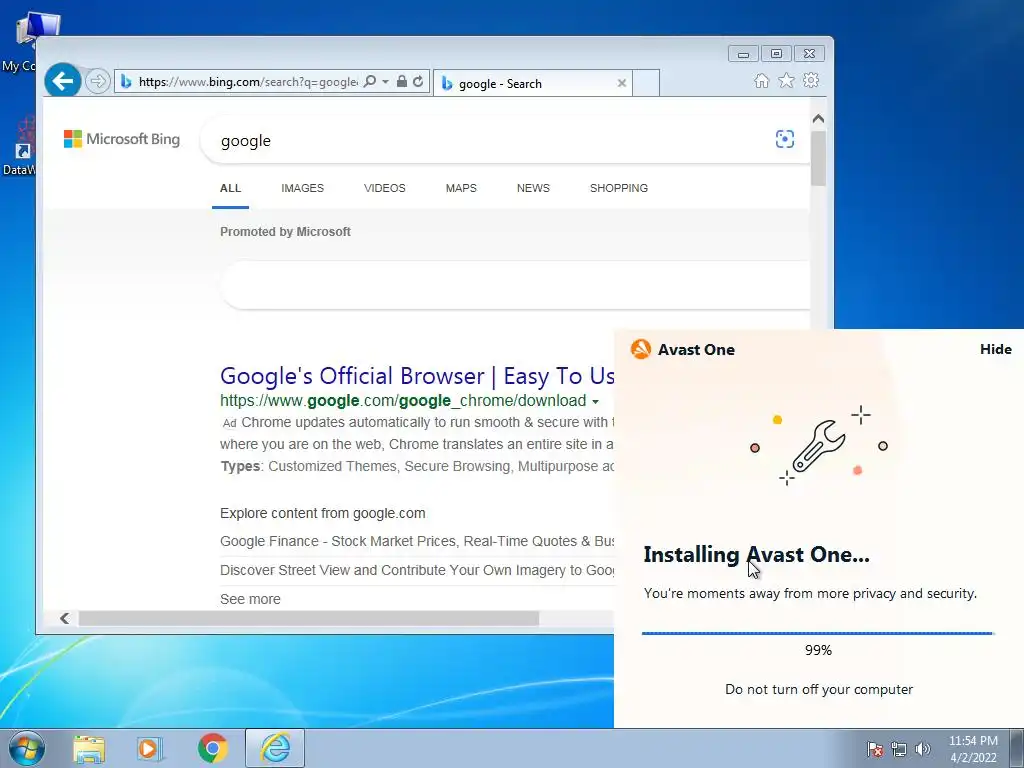The image size is (1024, 768).
Task: Select the google - Search tab
Action: (532, 84)
